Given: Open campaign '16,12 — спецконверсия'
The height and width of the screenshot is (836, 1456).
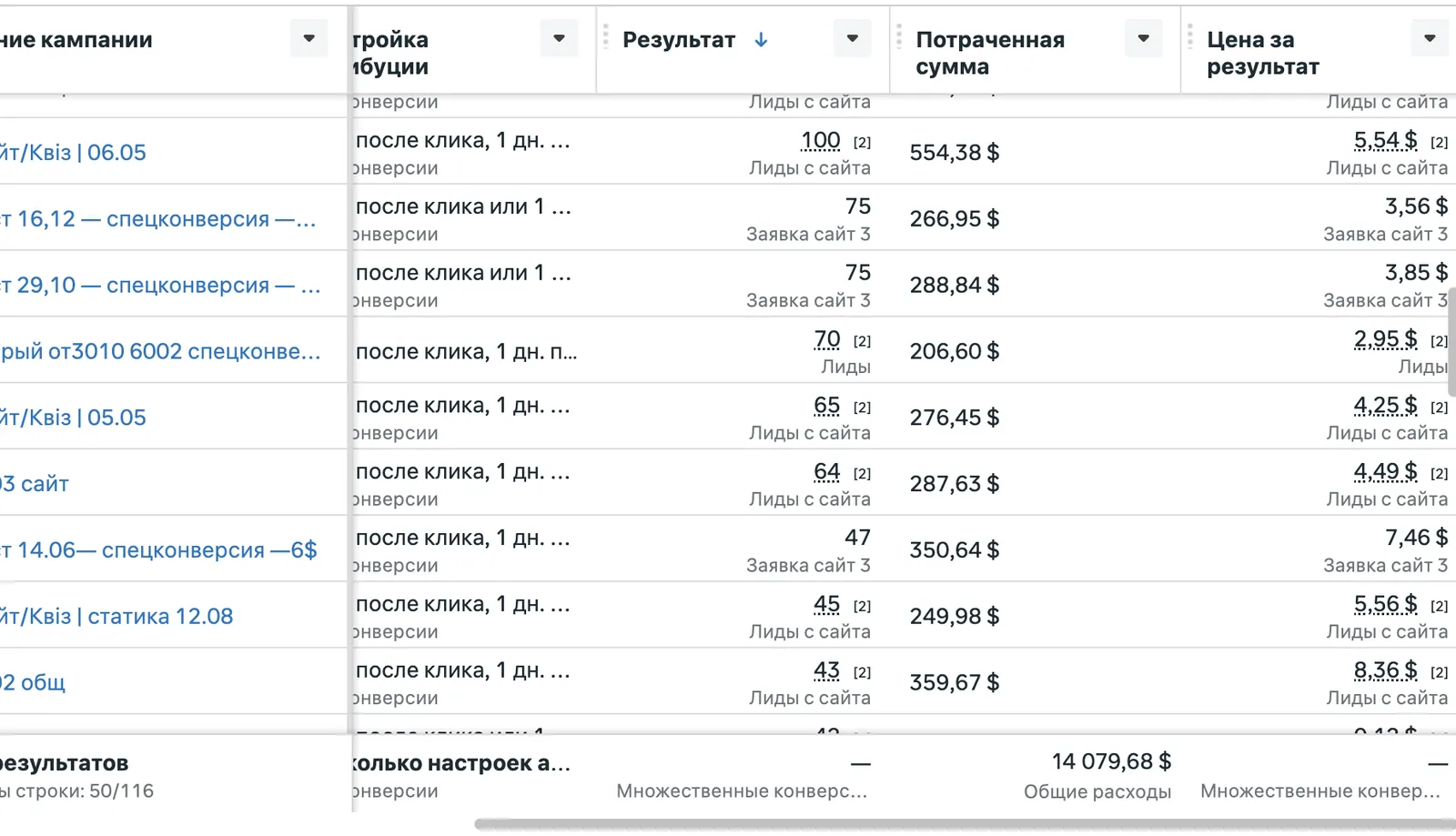Looking at the screenshot, I should 158,218.
